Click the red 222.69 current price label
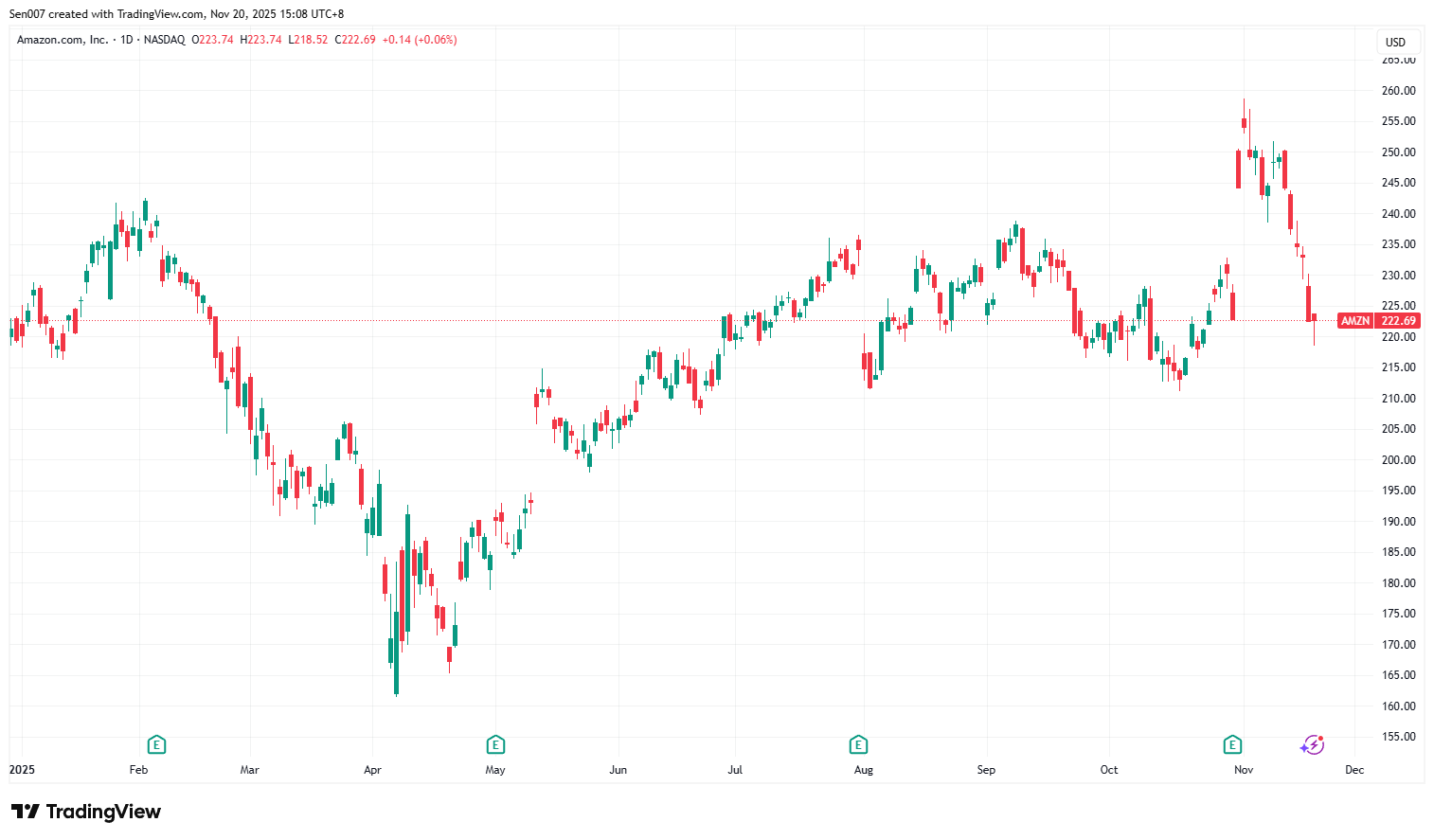The height and width of the screenshot is (840, 1434). pos(1398,321)
